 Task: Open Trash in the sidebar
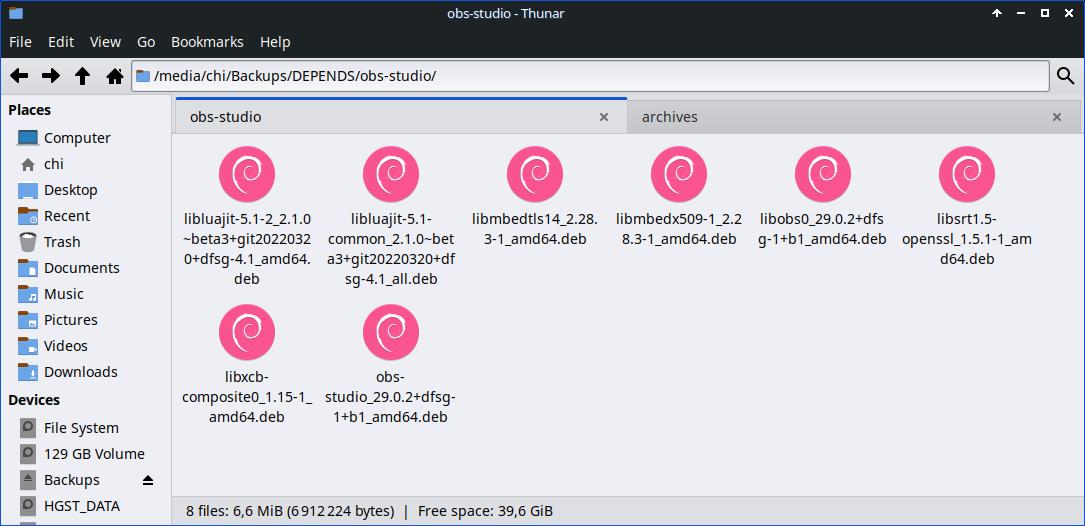click(x=86, y=242)
